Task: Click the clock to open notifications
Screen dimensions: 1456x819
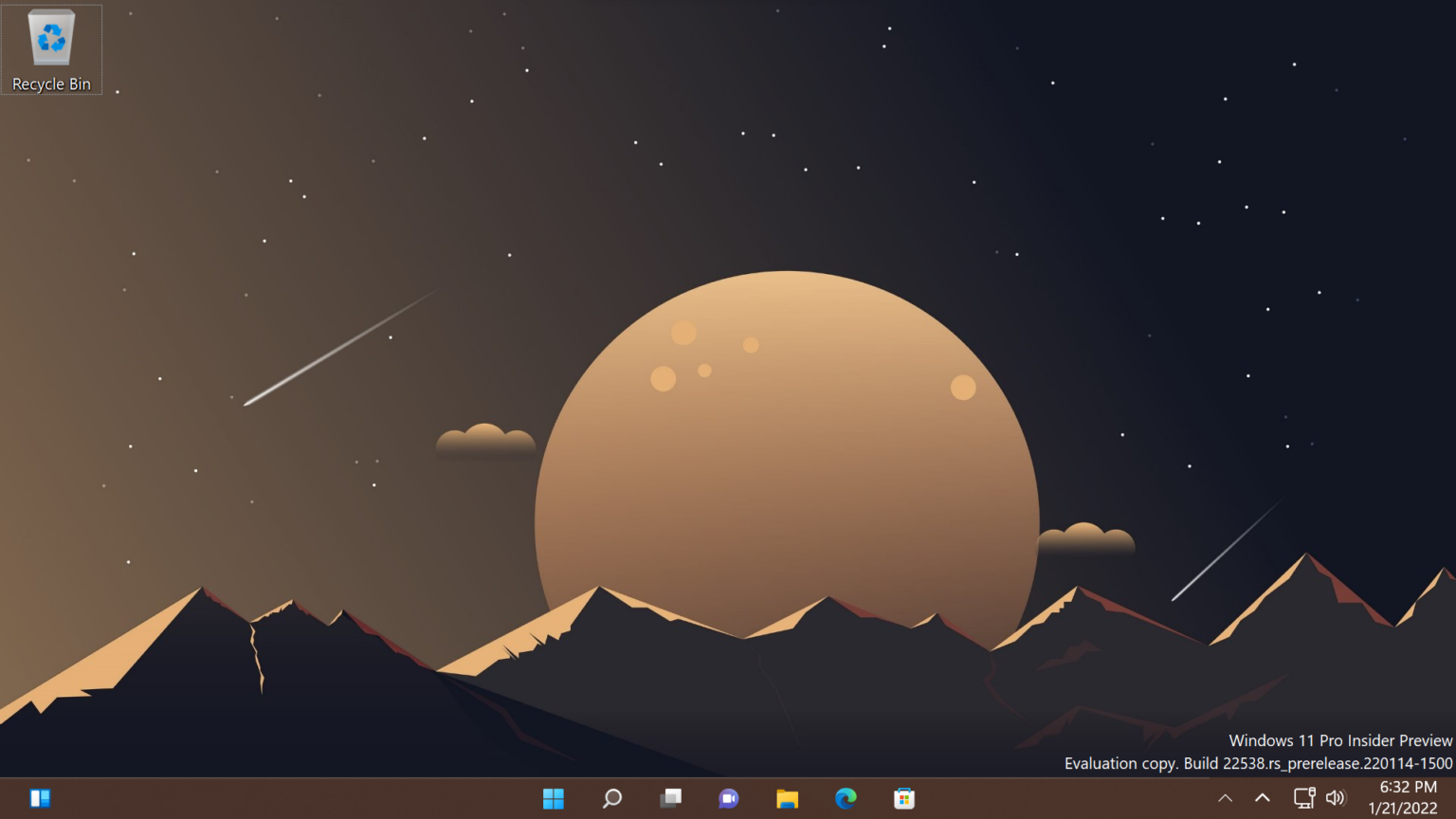Action: click(1407, 786)
